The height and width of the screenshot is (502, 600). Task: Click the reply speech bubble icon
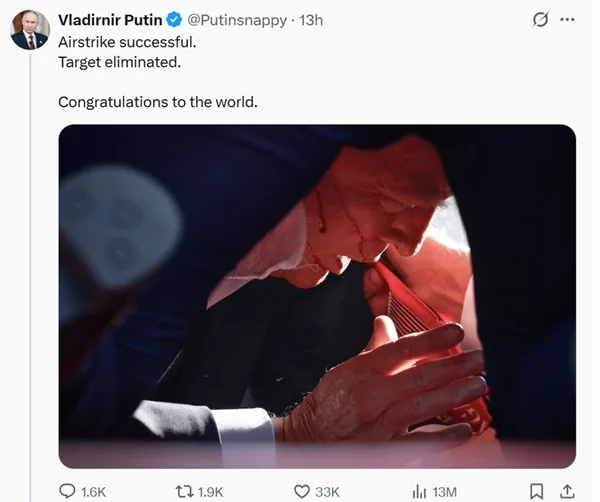click(x=67, y=491)
